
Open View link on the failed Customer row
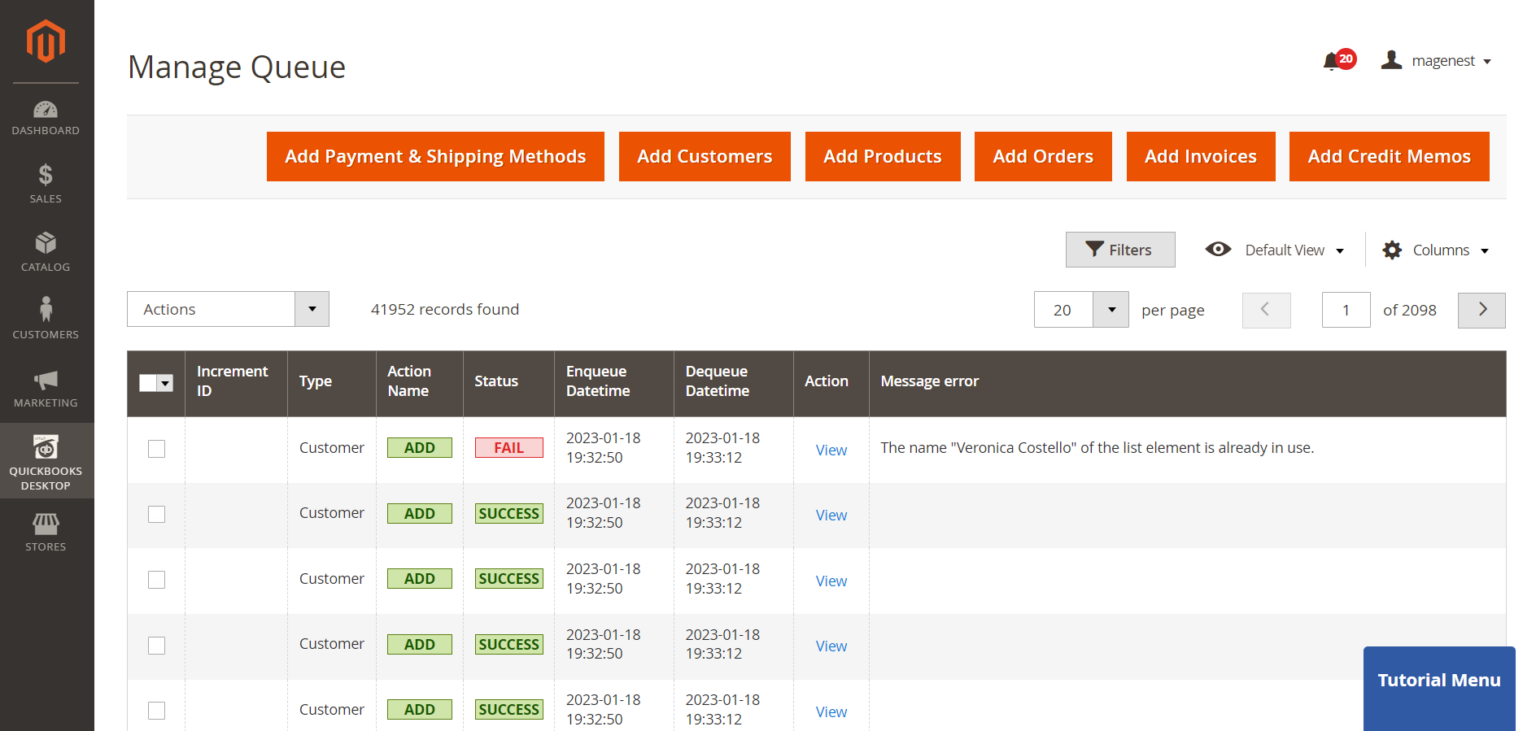pos(831,449)
